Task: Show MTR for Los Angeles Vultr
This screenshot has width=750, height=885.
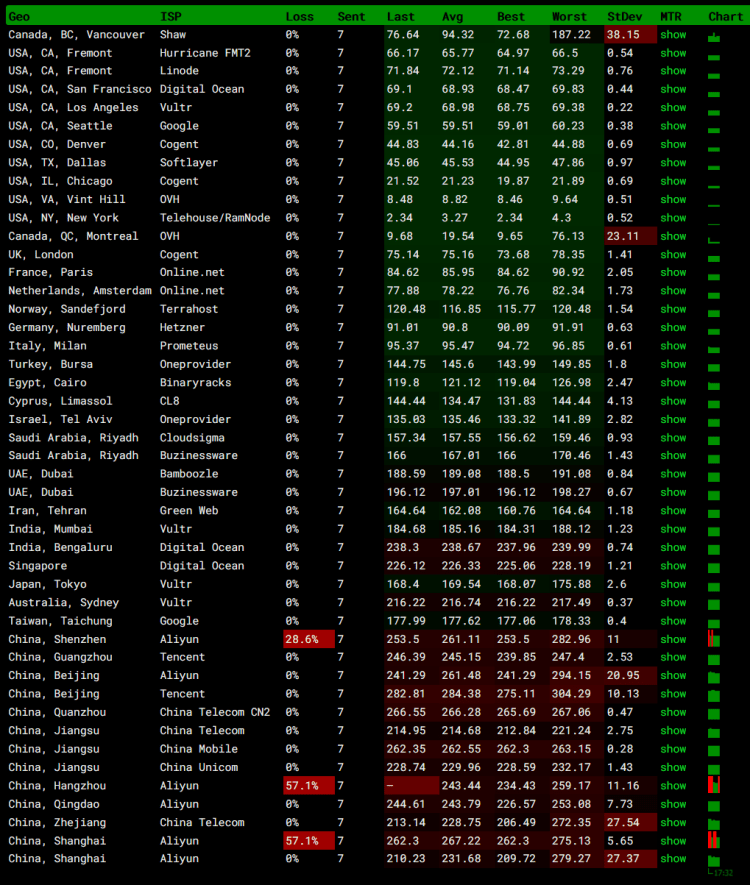Action: 673,108
